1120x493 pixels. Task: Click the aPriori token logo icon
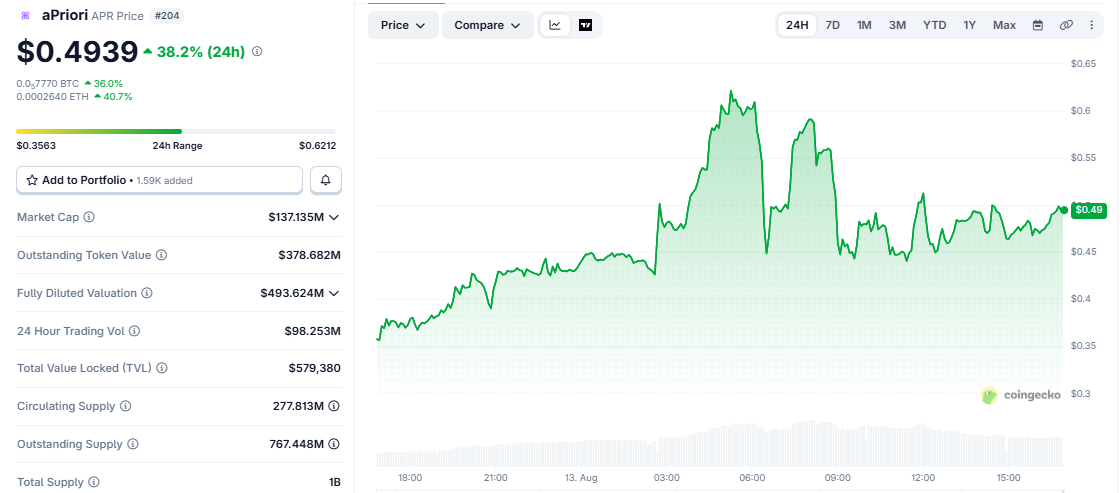(26, 16)
